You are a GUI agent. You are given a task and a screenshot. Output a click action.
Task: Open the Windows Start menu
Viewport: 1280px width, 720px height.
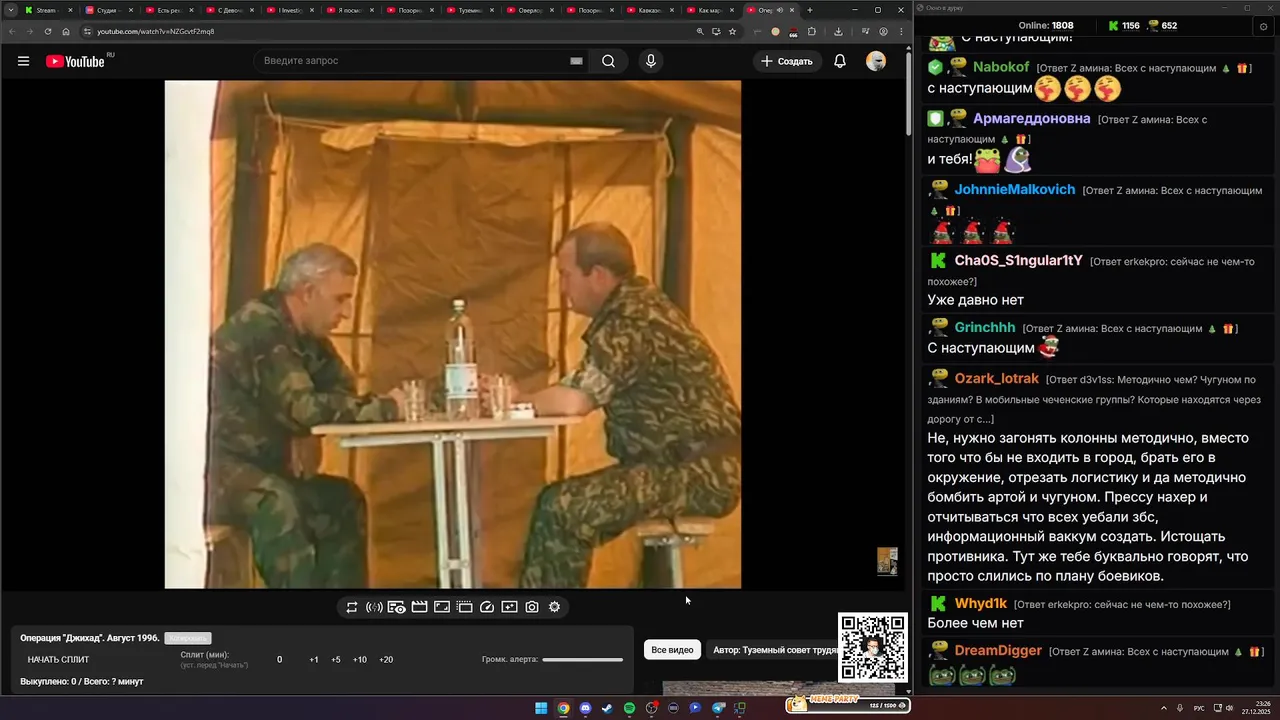[x=541, y=708]
